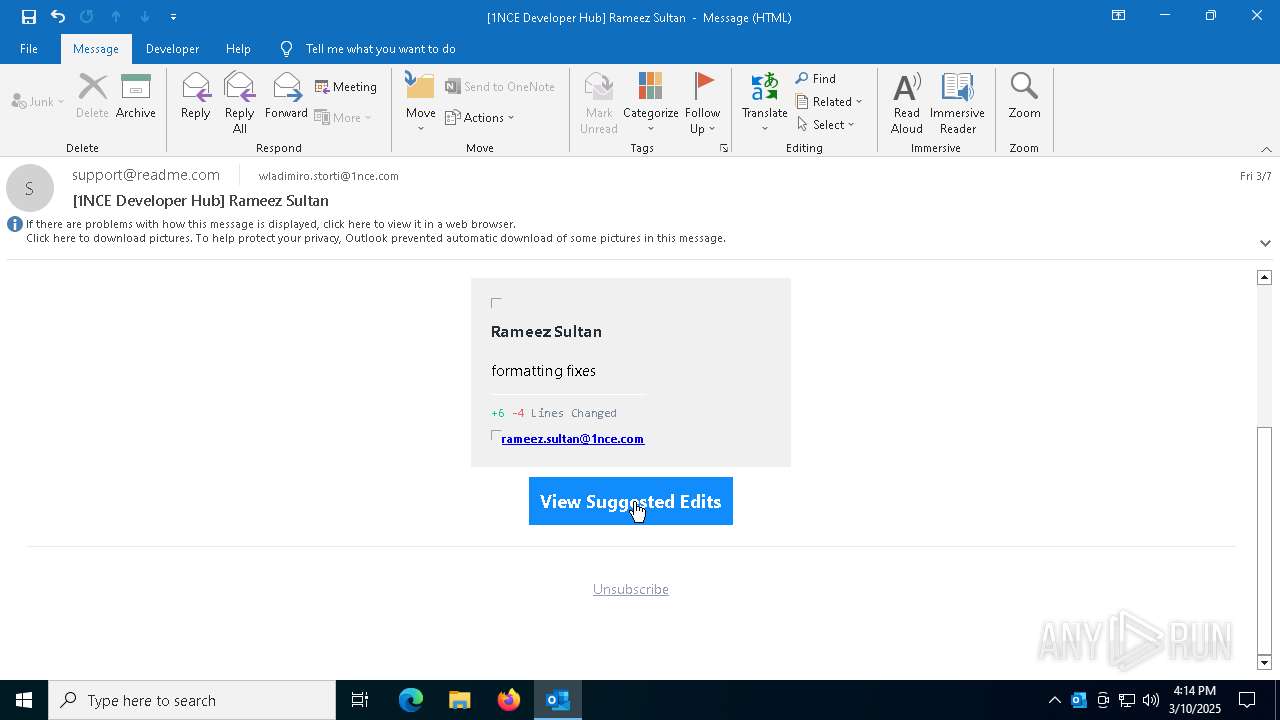
Task: Categorize this message
Action: [651, 103]
